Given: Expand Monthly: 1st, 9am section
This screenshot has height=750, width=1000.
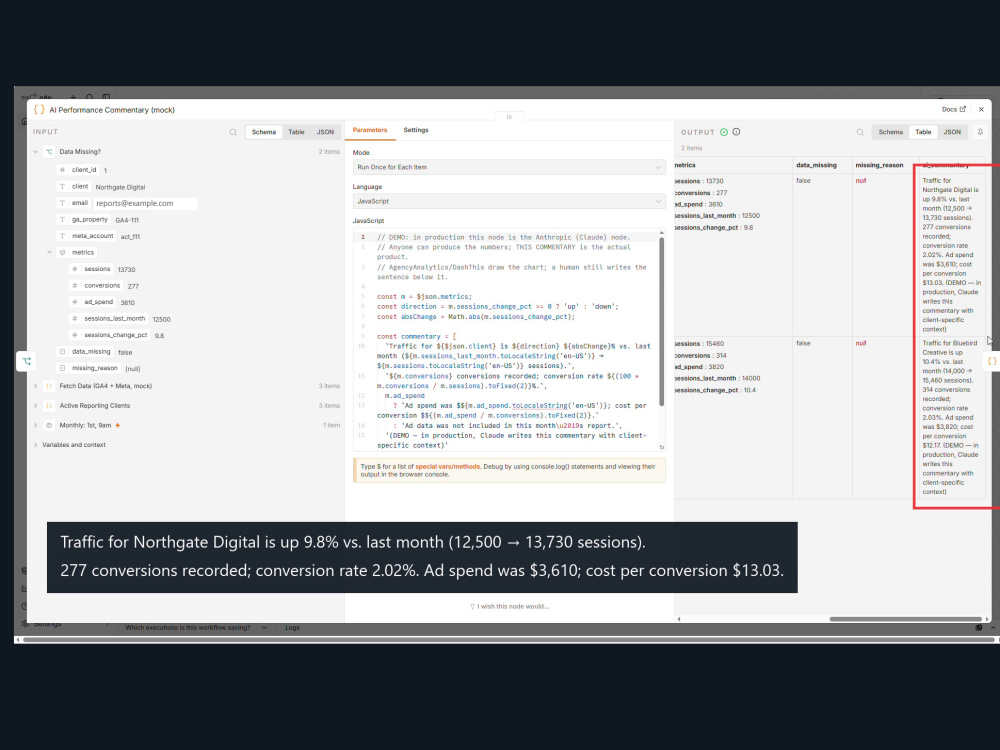Looking at the screenshot, I should 36,425.
